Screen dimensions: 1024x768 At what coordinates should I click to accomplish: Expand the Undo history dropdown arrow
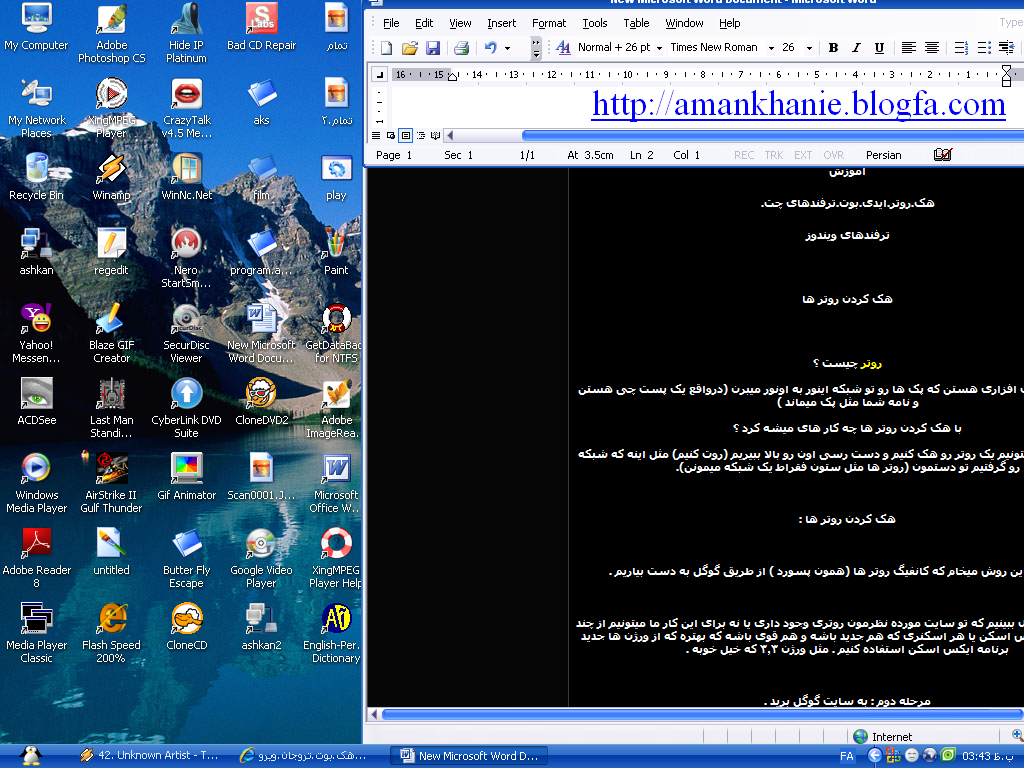(x=507, y=48)
